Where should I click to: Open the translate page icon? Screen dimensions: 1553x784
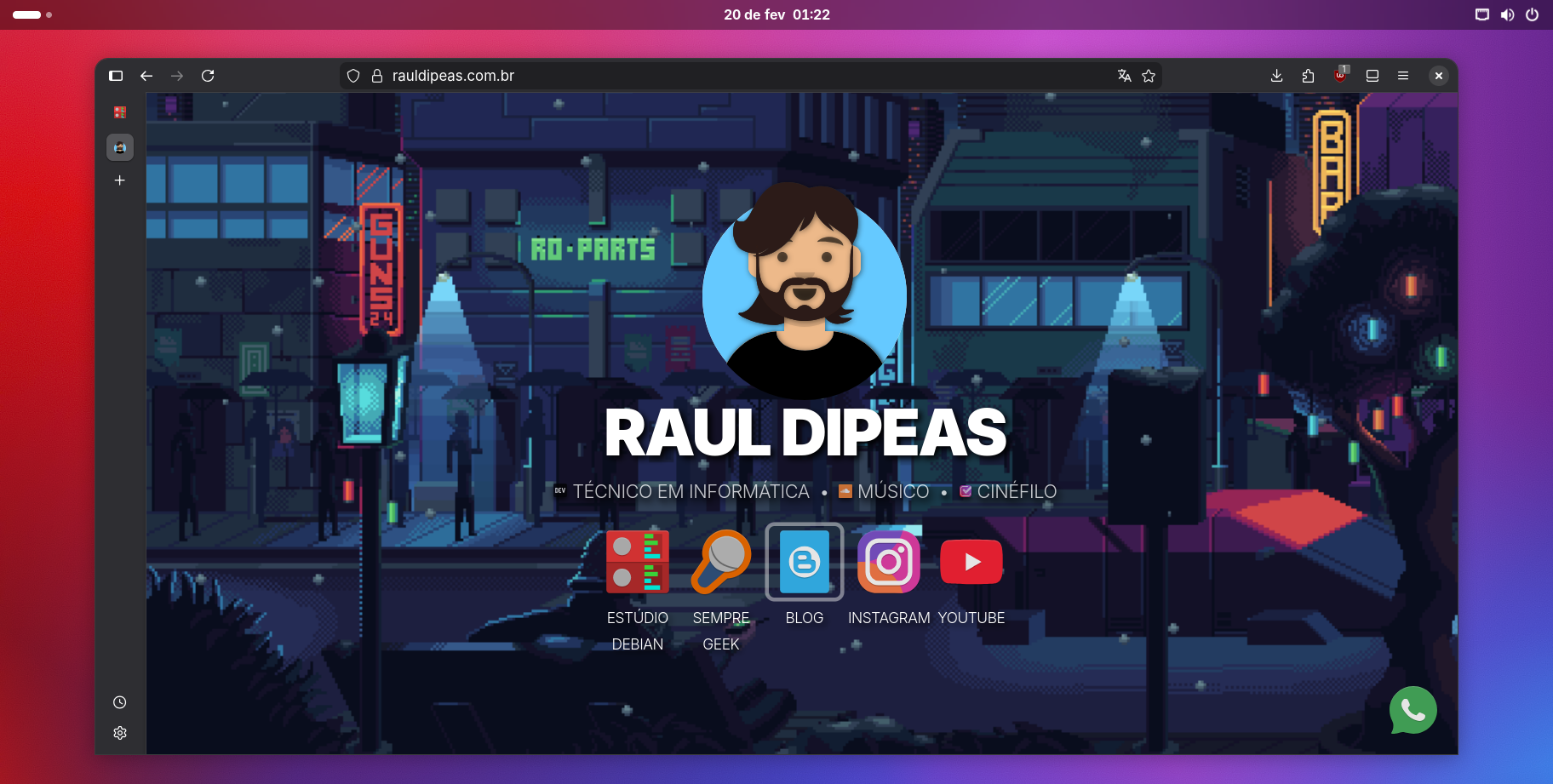coord(1124,76)
